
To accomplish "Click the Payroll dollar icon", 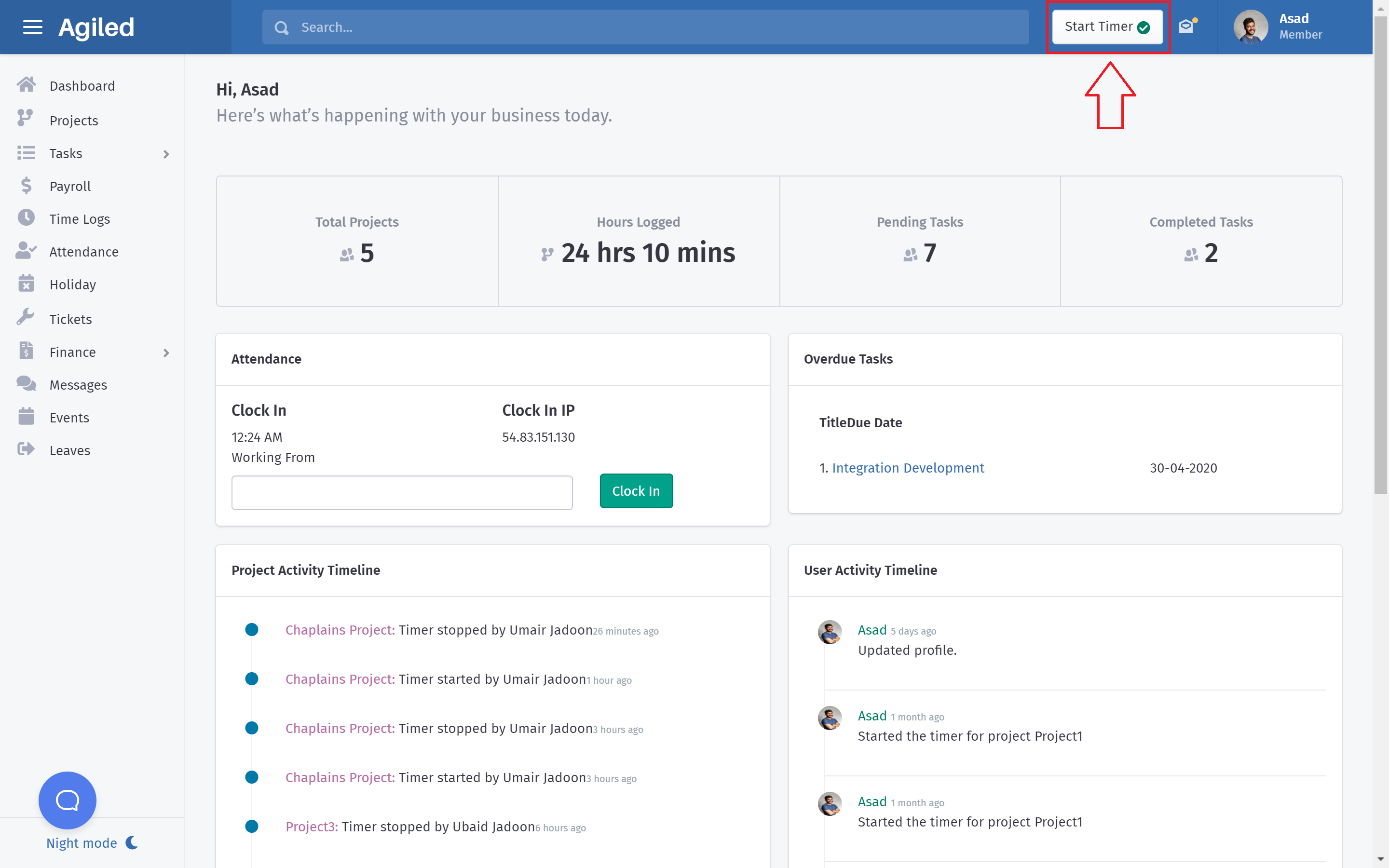I will click(x=26, y=186).
